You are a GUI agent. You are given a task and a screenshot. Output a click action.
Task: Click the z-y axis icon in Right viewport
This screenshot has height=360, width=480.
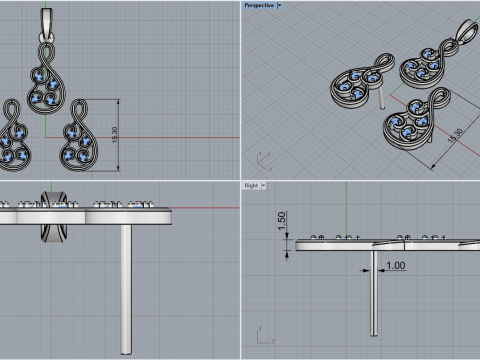tap(266, 335)
